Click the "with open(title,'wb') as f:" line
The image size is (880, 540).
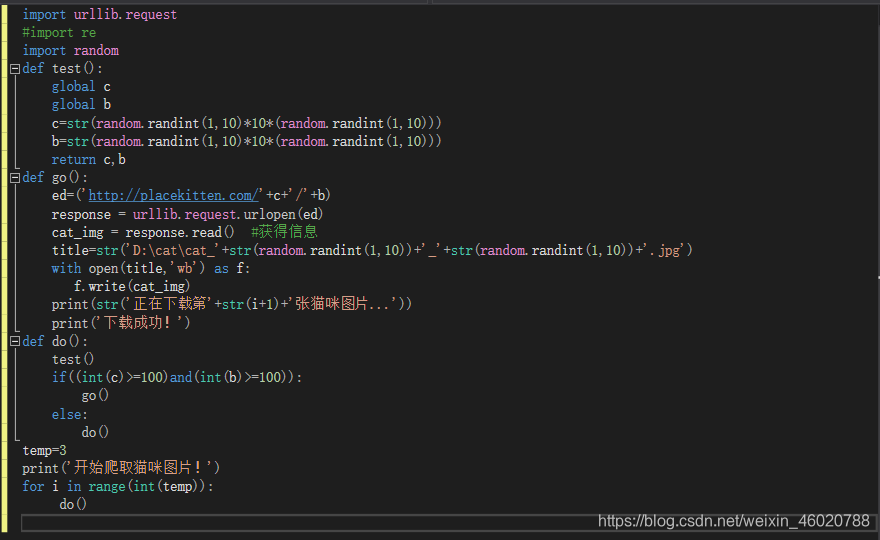click(x=151, y=268)
